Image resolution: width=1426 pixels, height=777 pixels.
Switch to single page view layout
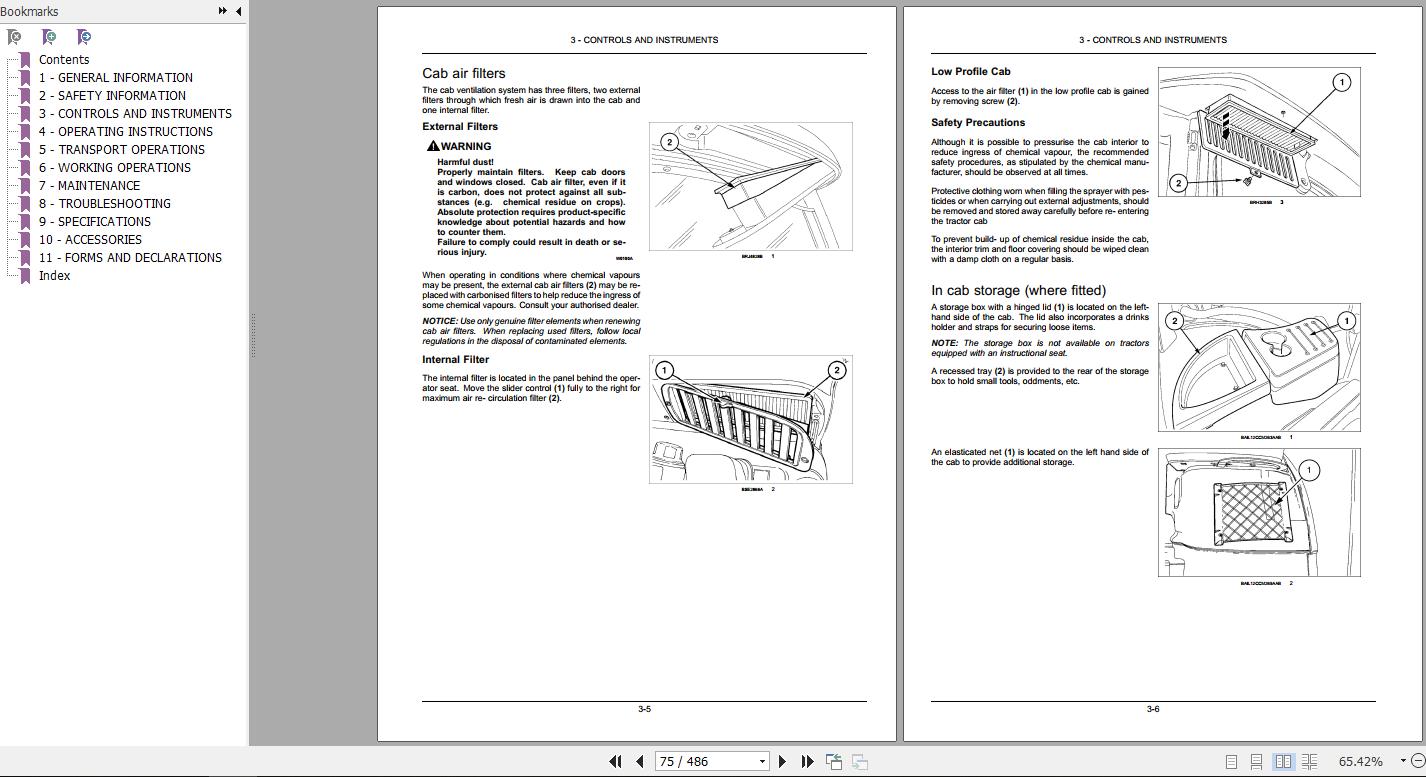pyautogui.click(x=1231, y=761)
